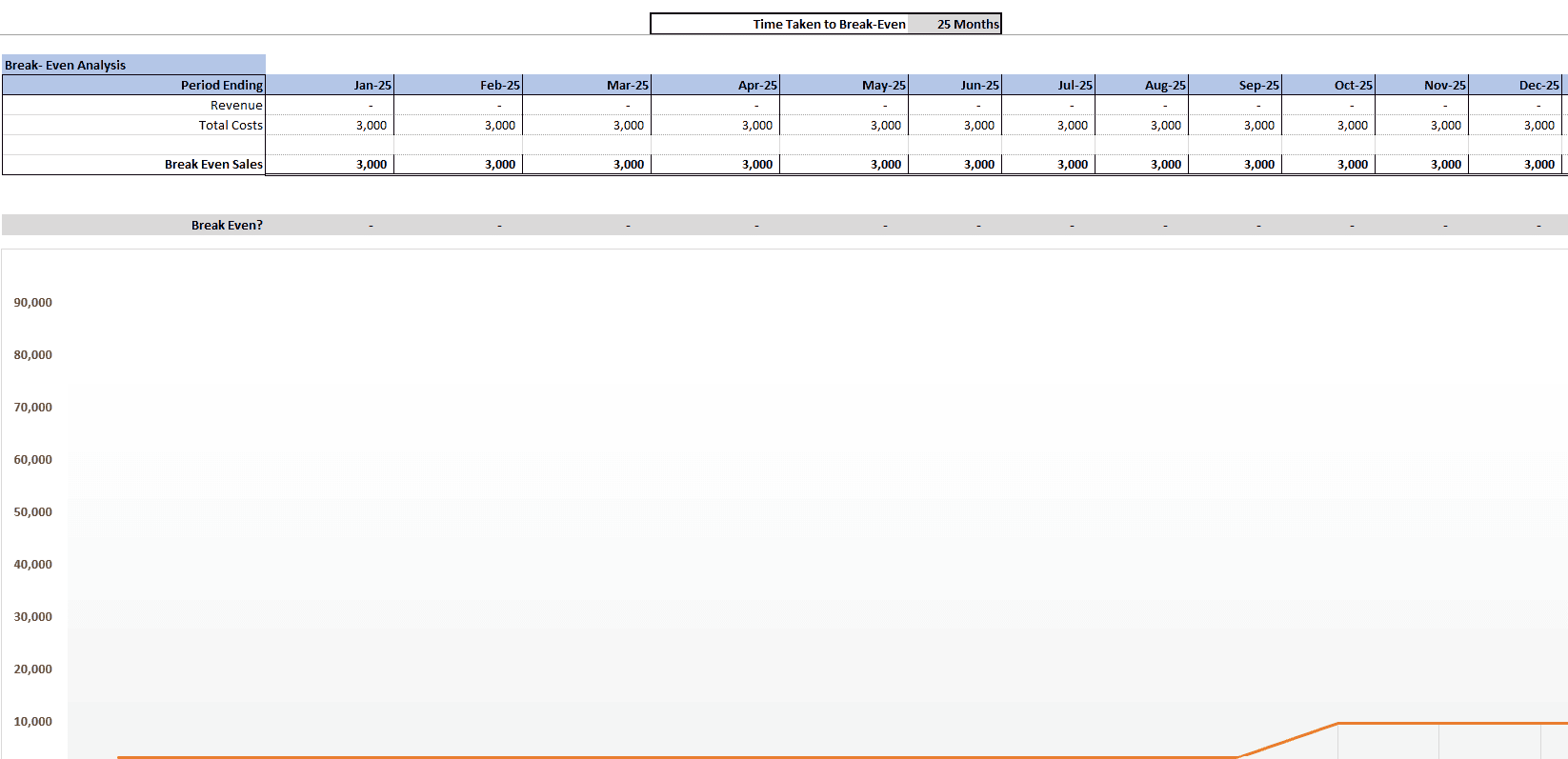This screenshot has height=759, width=1568.
Task: Click Break Even Sales value for Nov-25
Action: [1422, 164]
